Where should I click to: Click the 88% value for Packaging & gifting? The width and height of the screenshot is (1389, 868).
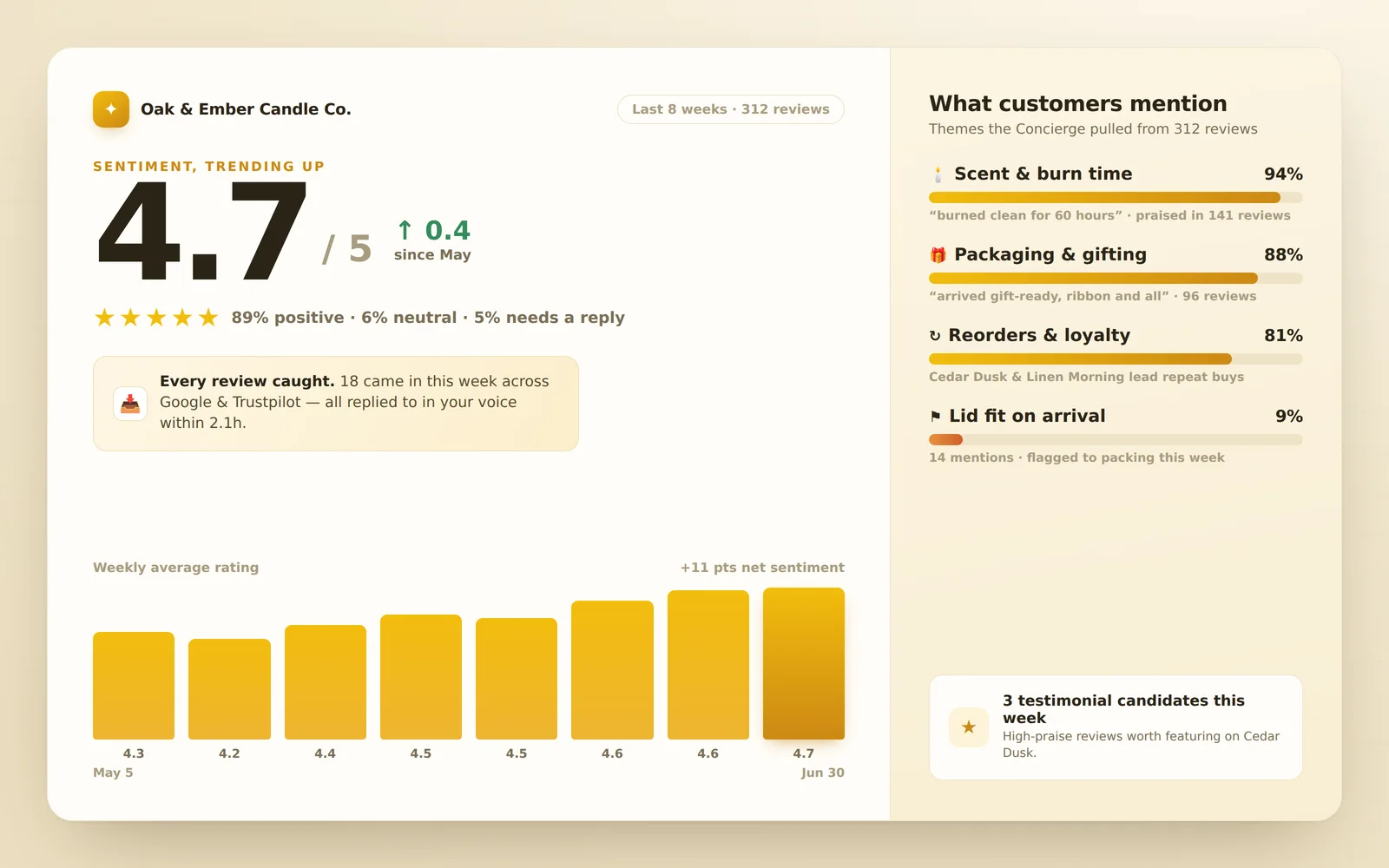coord(1283,254)
